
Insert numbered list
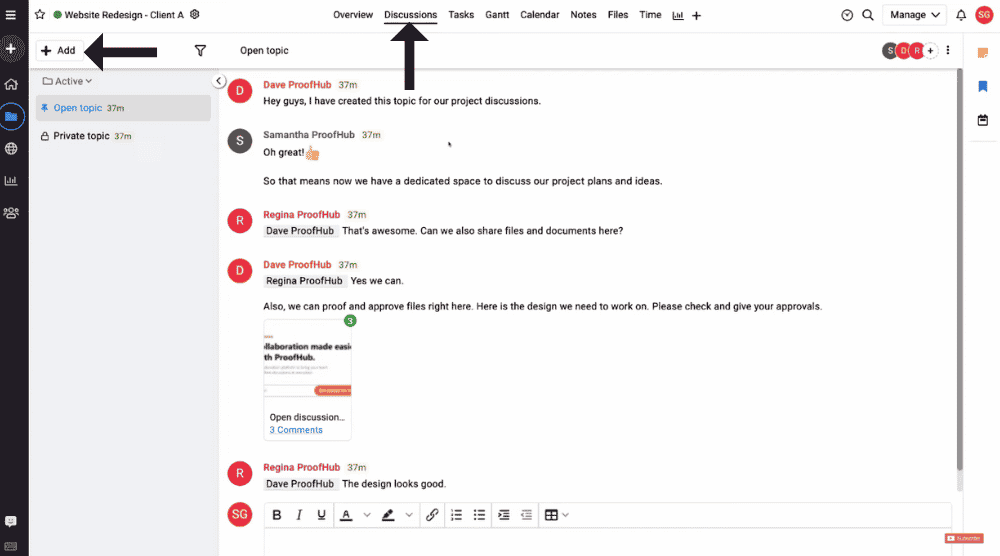[x=456, y=515]
